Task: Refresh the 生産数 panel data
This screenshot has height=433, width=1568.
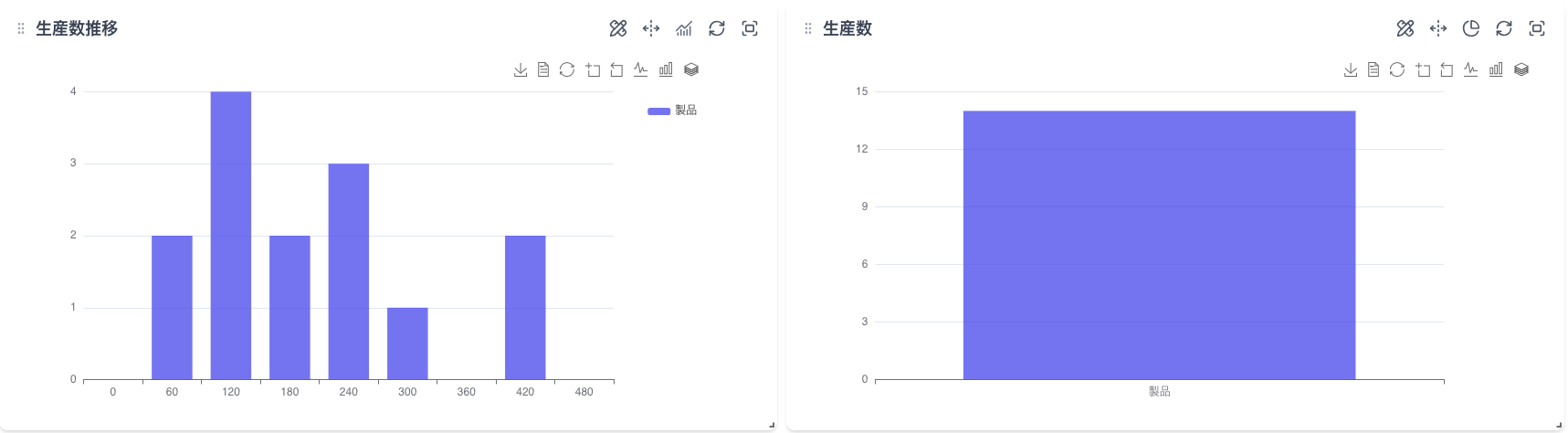Action: click(x=1504, y=28)
